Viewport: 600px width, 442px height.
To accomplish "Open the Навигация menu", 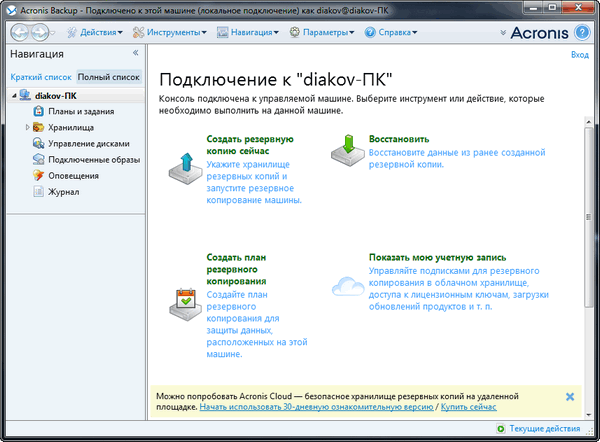I will click(254, 33).
